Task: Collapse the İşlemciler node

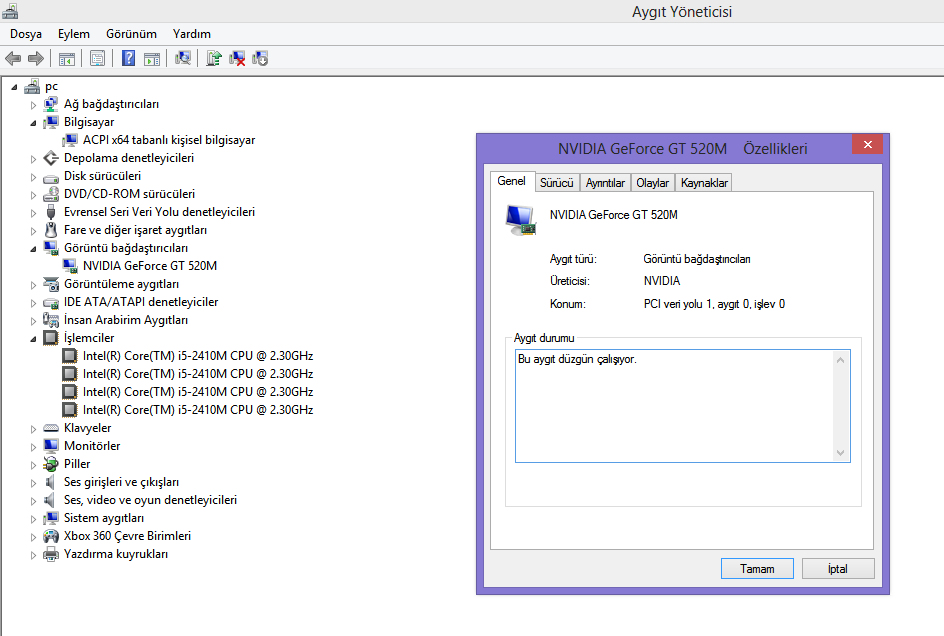Action: click(x=33, y=339)
